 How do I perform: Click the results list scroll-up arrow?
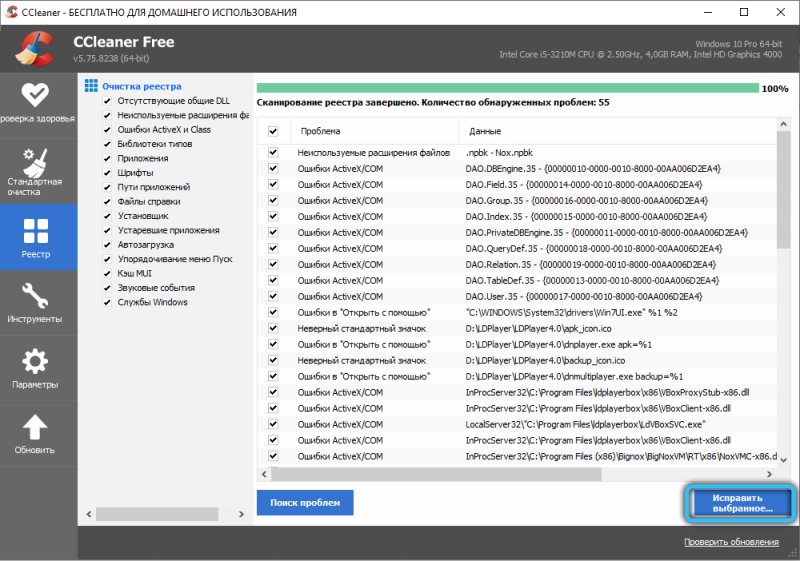784,124
